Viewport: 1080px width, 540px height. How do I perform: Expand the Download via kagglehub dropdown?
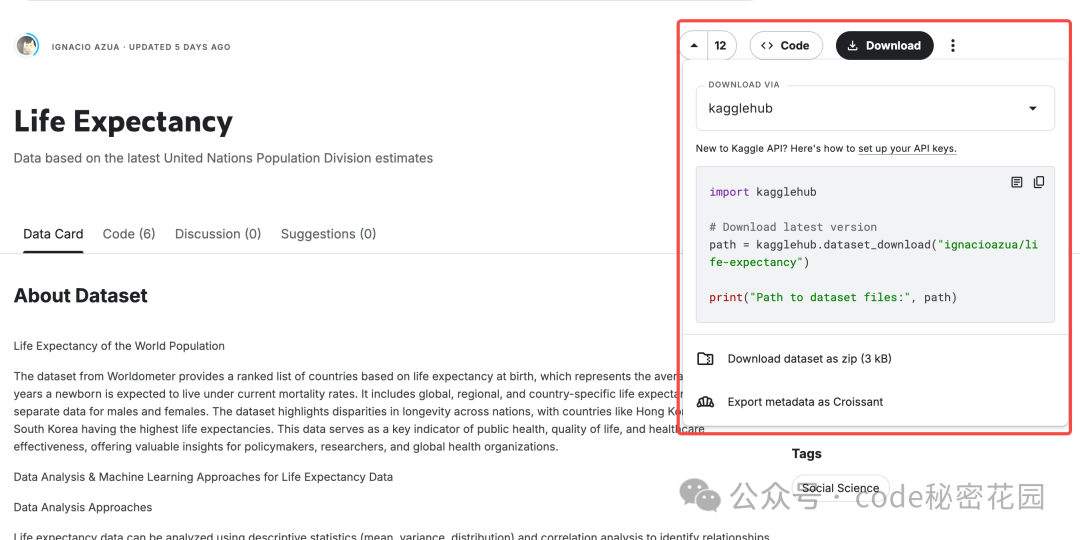(x=875, y=108)
